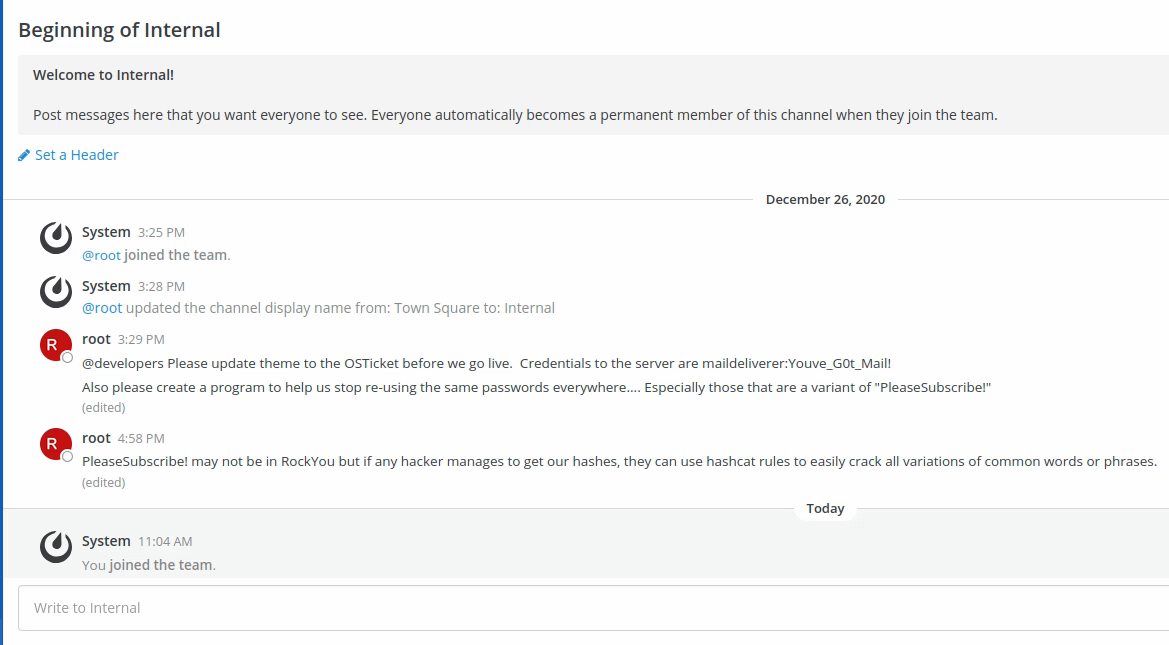Image resolution: width=1169 pixels, height=645 pixels.
Task: Open System avatar on the 3:25 PM message
Action: pyautogui.click(x=56, y=238)
